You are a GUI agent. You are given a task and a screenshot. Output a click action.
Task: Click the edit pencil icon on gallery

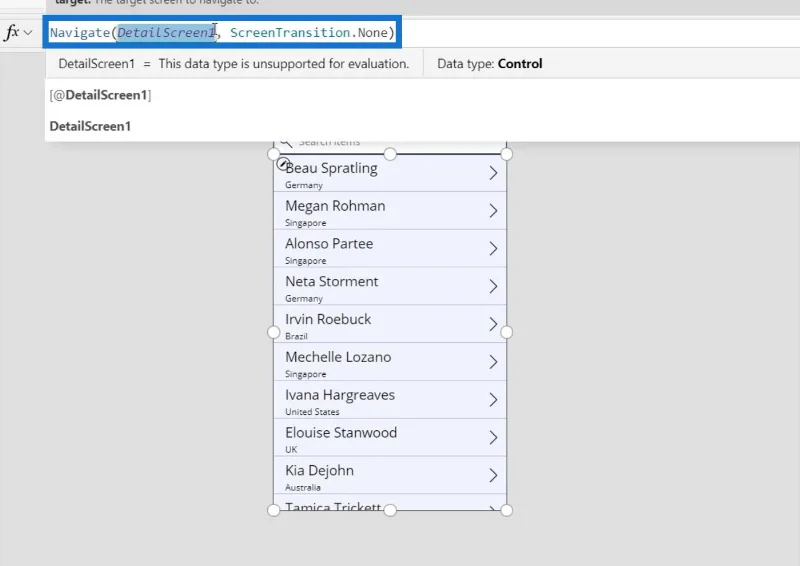283,164
